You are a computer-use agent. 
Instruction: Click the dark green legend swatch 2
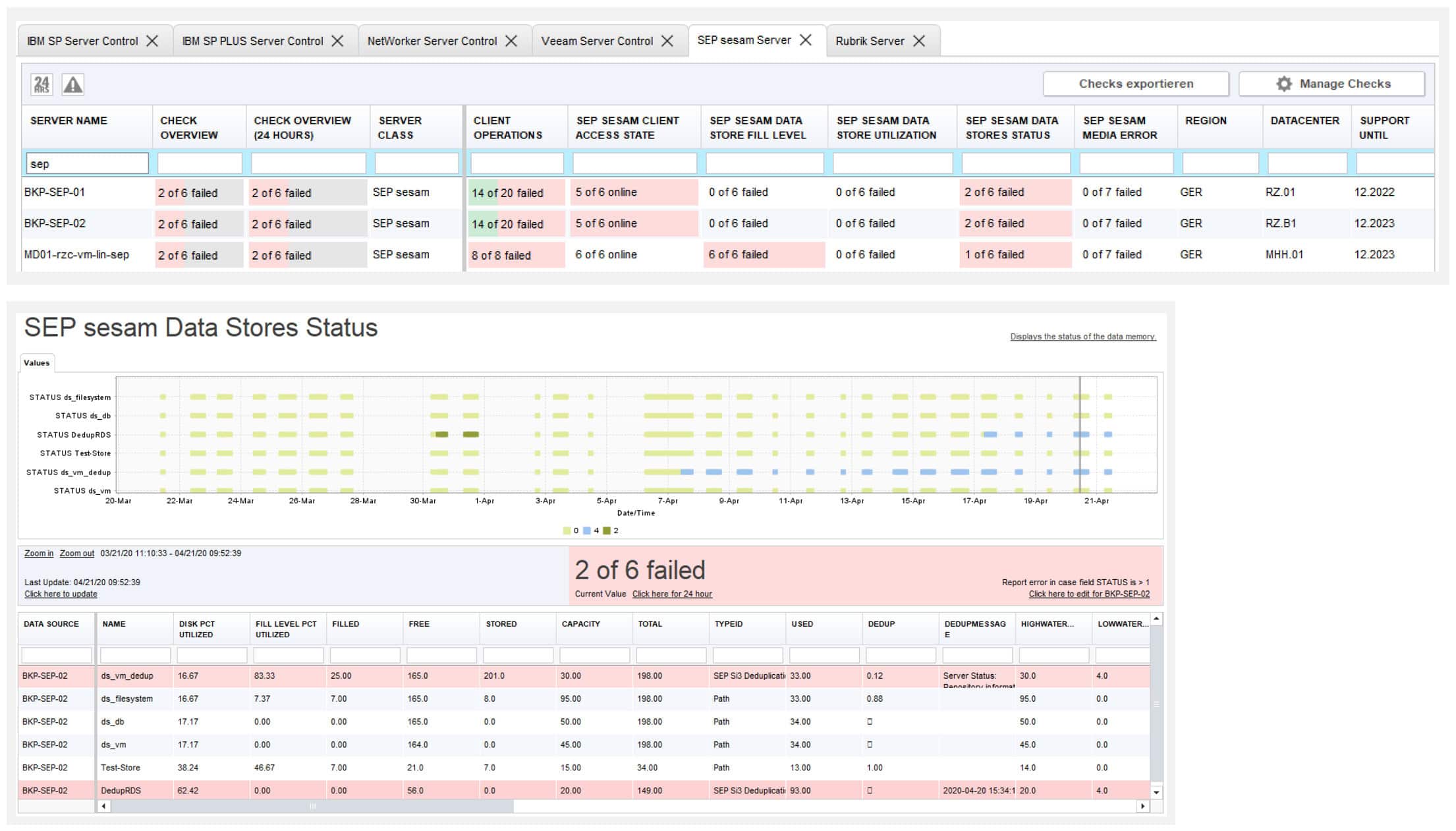pos(607,530)
